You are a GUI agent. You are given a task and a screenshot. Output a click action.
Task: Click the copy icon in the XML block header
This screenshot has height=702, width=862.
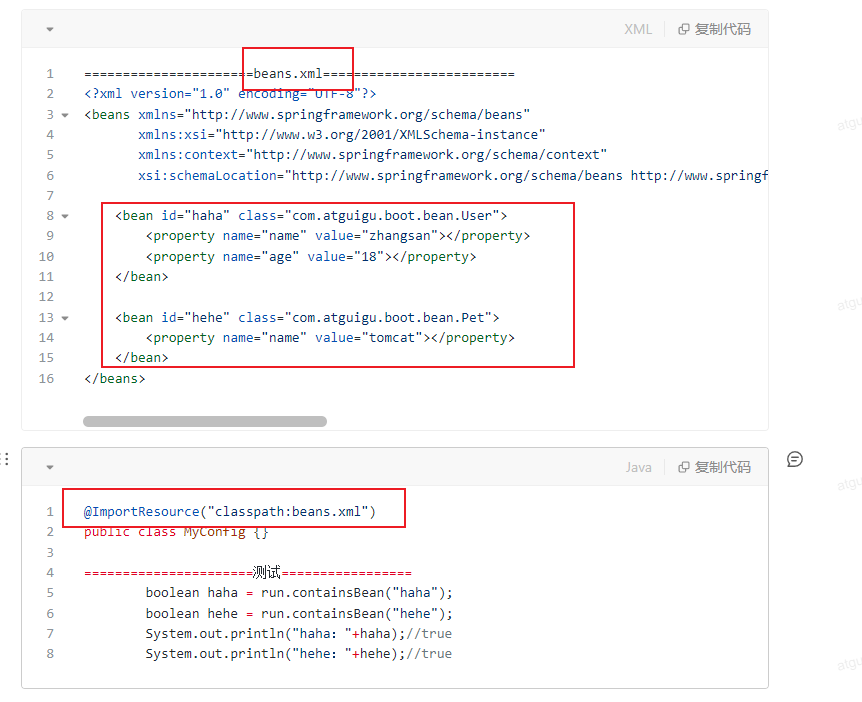[683, 29]
